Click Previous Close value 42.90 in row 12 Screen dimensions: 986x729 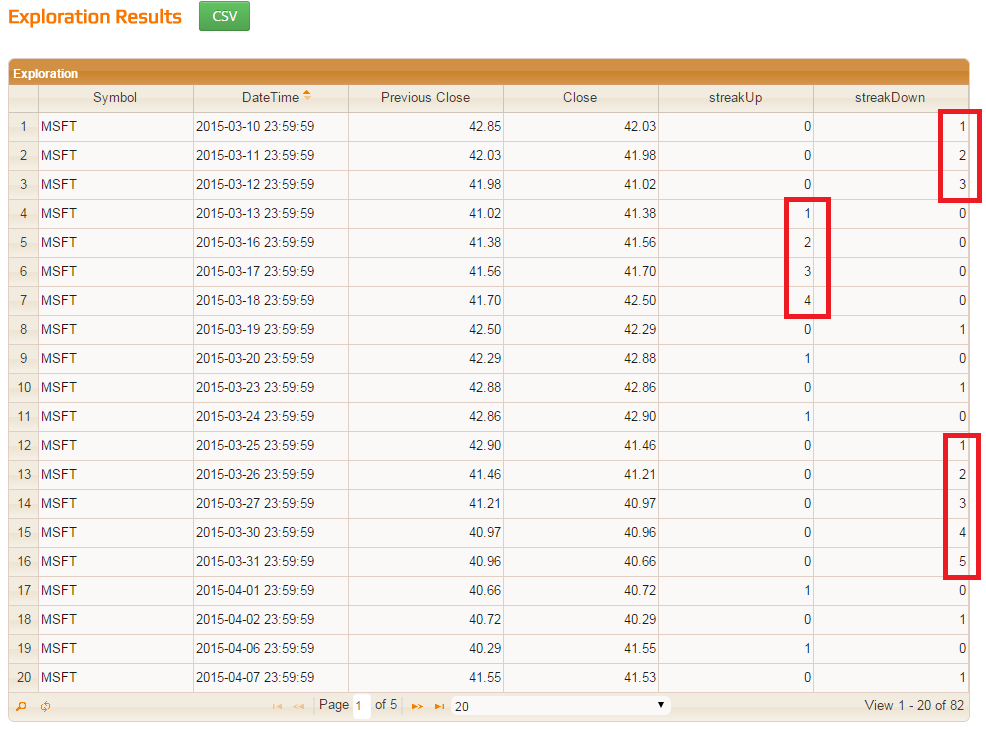(x=485, y=445)
